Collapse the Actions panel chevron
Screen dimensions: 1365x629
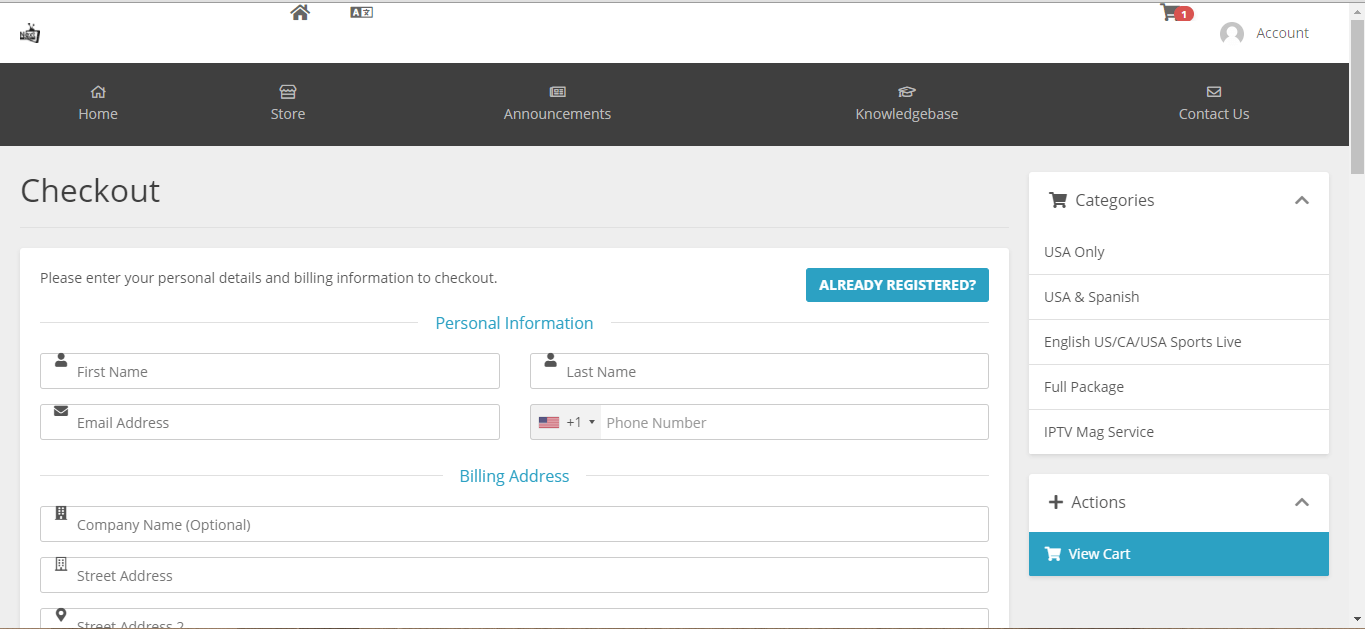[x=1301, y=502]
